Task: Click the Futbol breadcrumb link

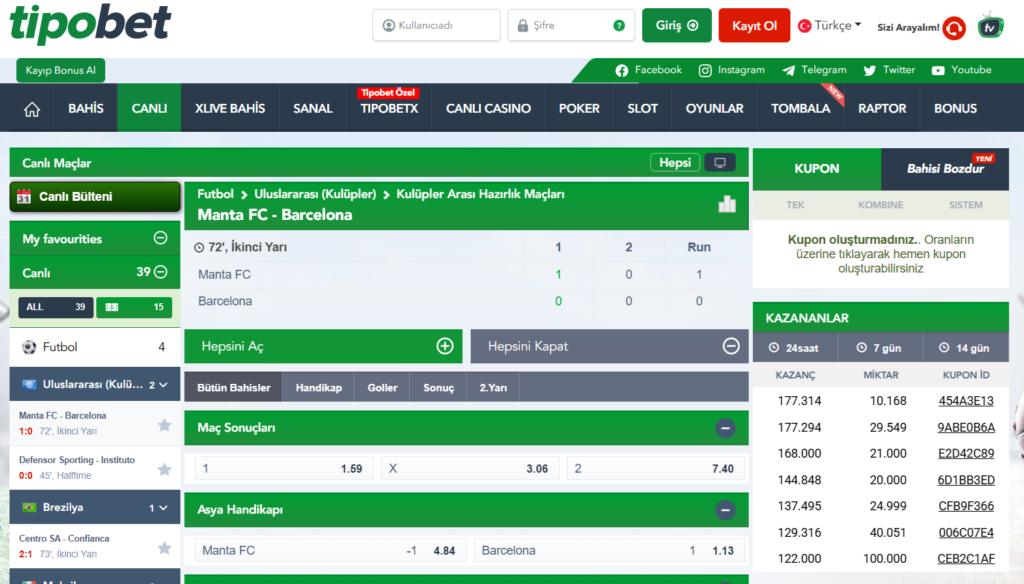Action: coord(216,194)
